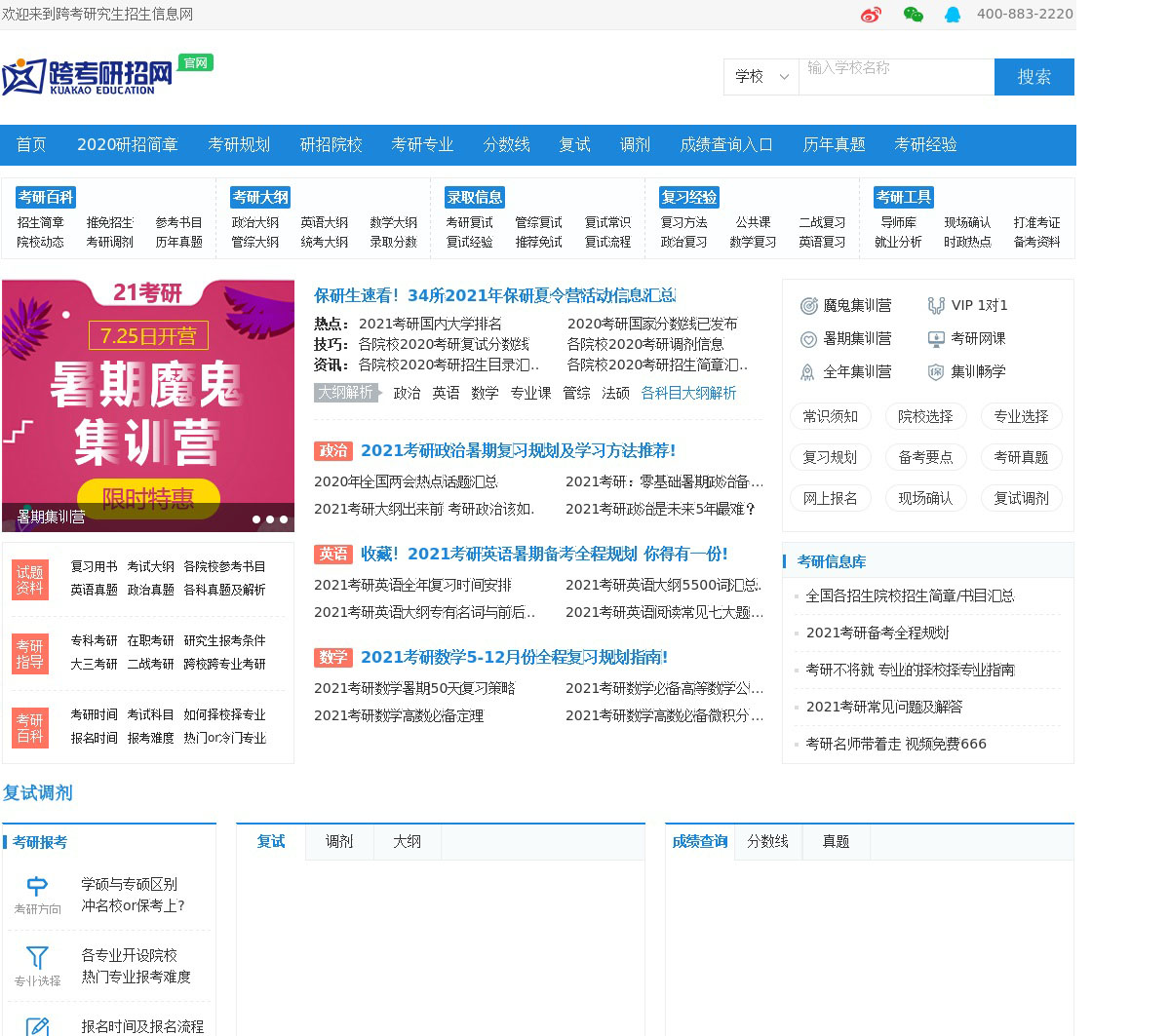Type in the school name search field

pos(895,77)
